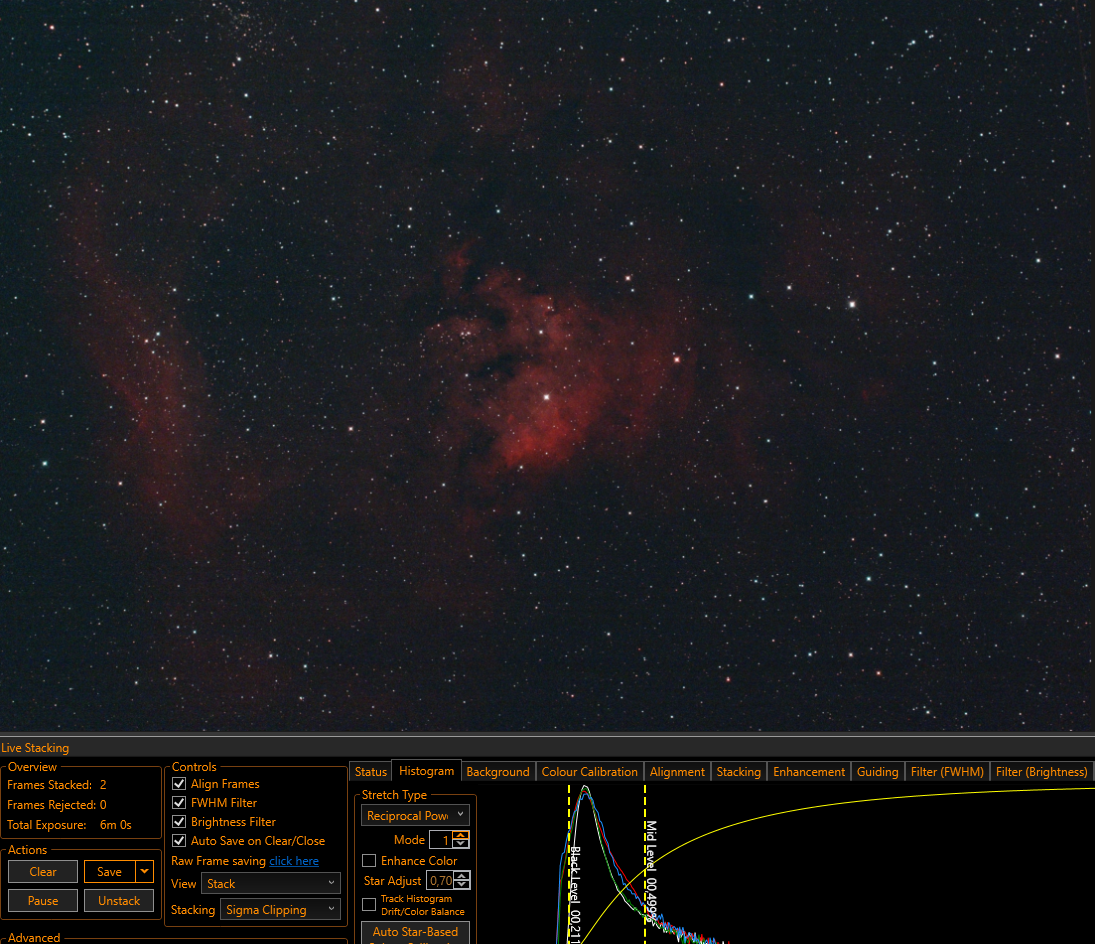The height and width of the screenshot is (944, 1095).
Task: Toggle the Brightness Filter checkbox
Action: coord(179,821)
